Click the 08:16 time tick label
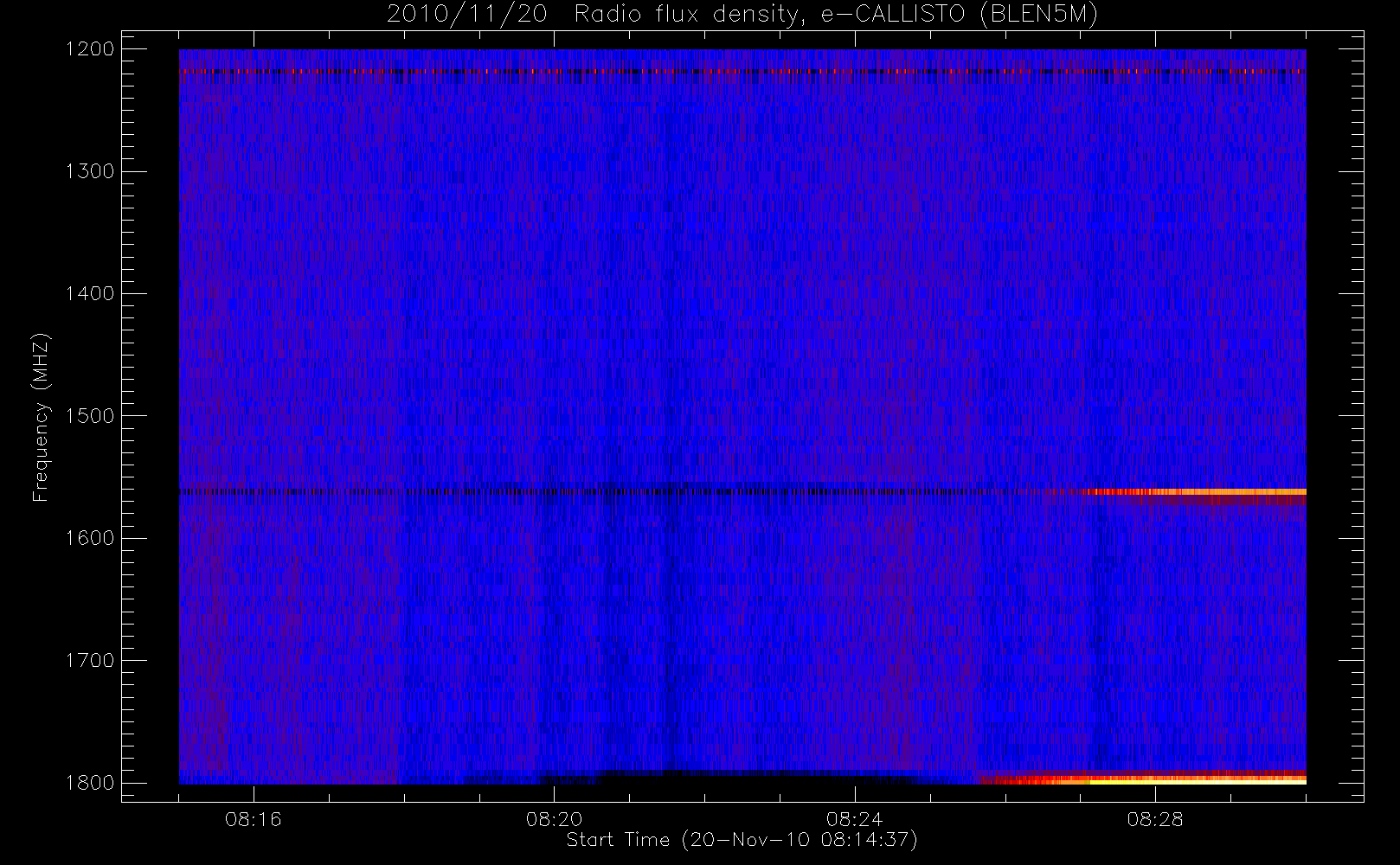 [x=254, y=819]
